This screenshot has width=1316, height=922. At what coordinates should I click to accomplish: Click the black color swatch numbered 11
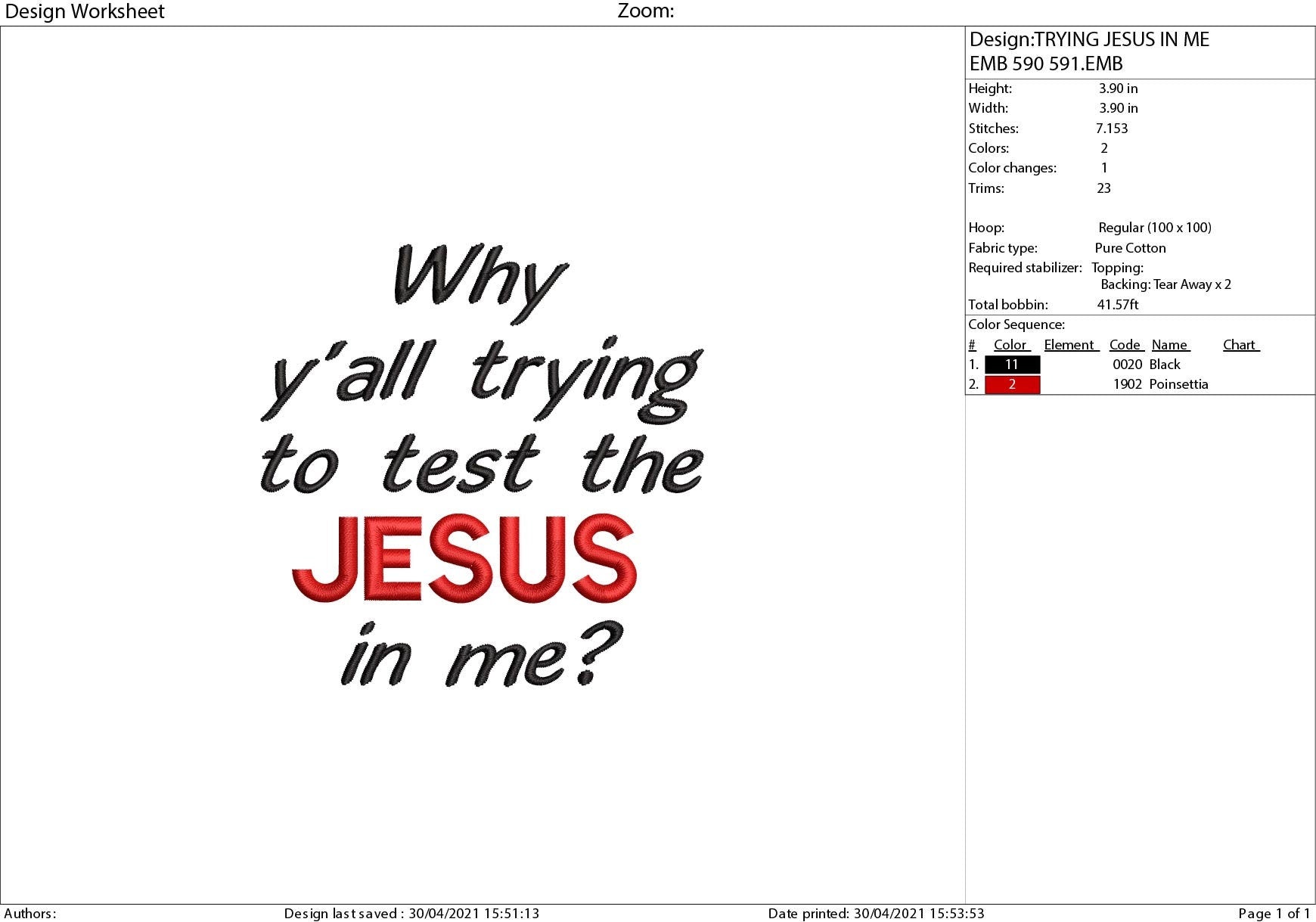click(1012, 365)
